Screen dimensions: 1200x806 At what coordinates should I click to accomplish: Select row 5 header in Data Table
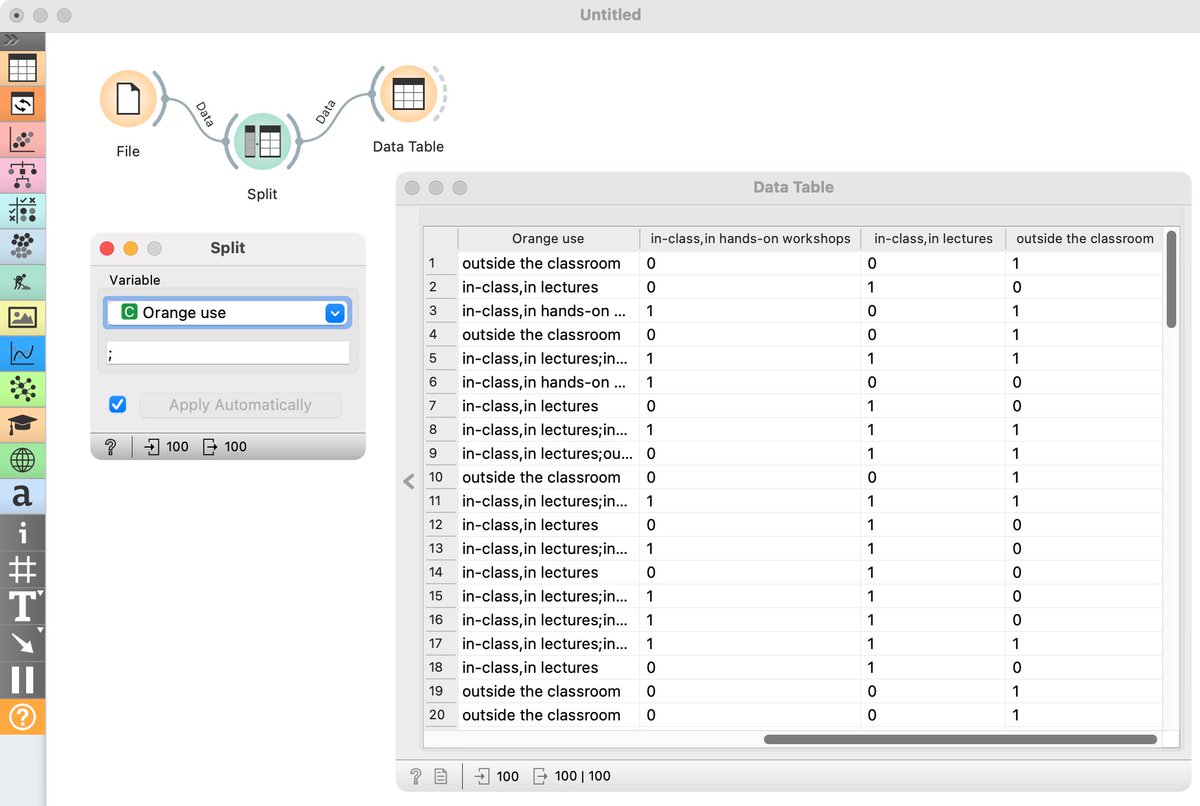[440, 358]
